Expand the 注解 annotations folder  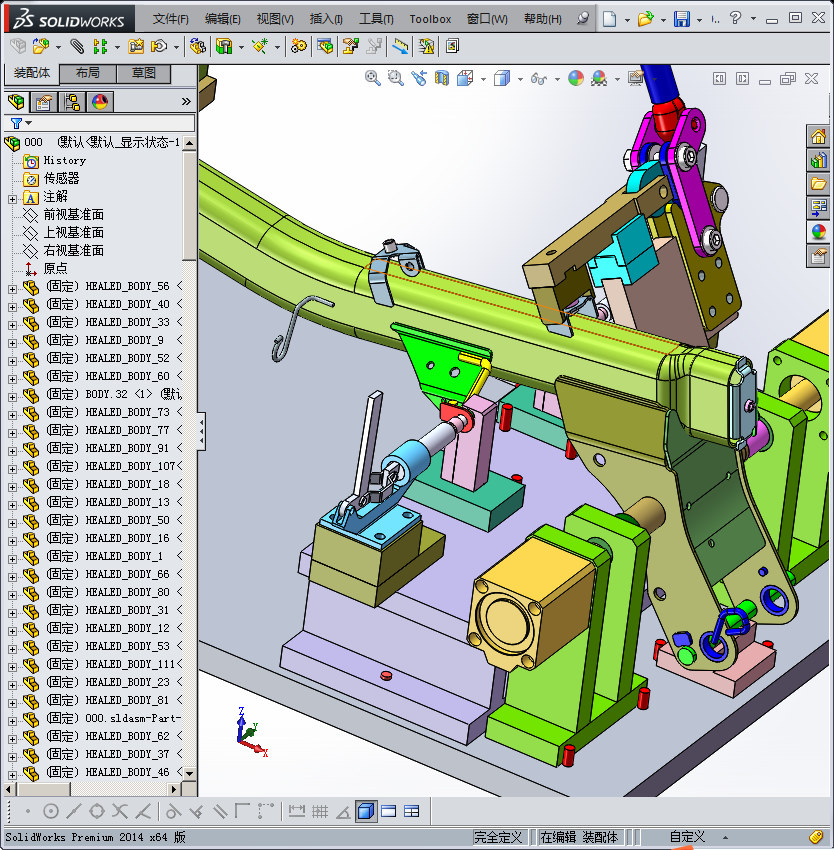[x=12, y=199]
